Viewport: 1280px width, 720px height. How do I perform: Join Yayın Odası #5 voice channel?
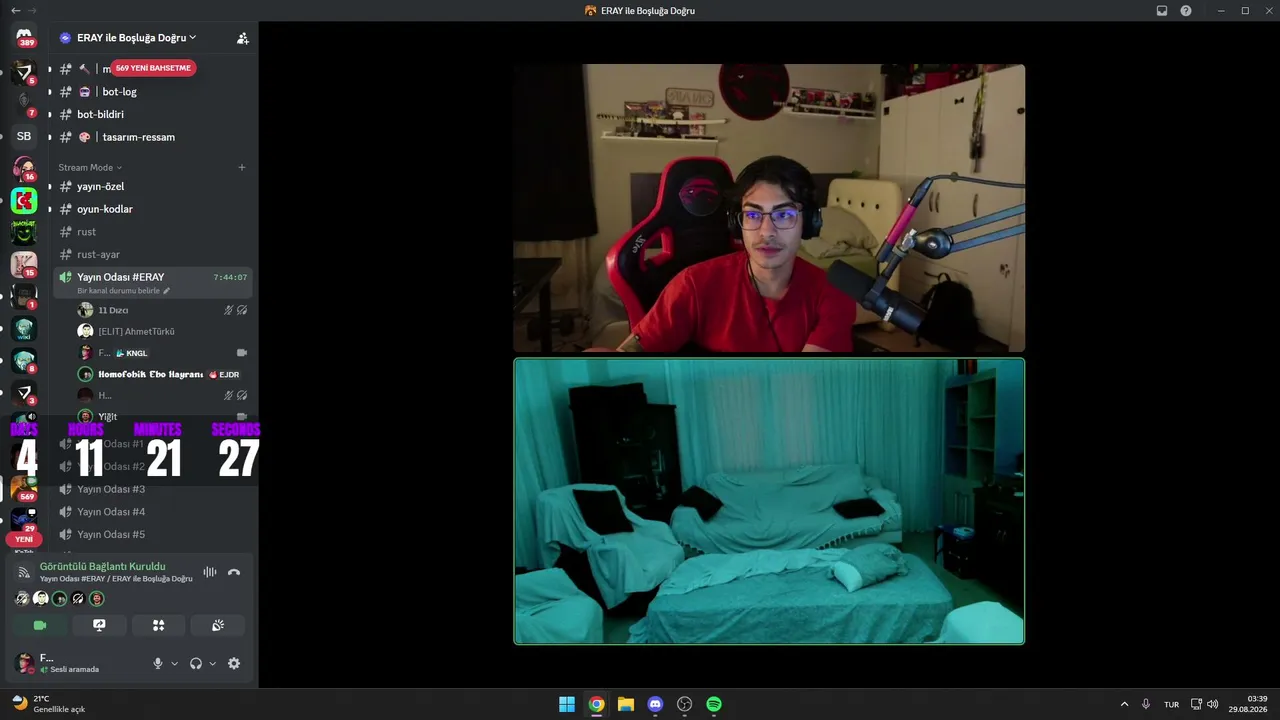152,534
